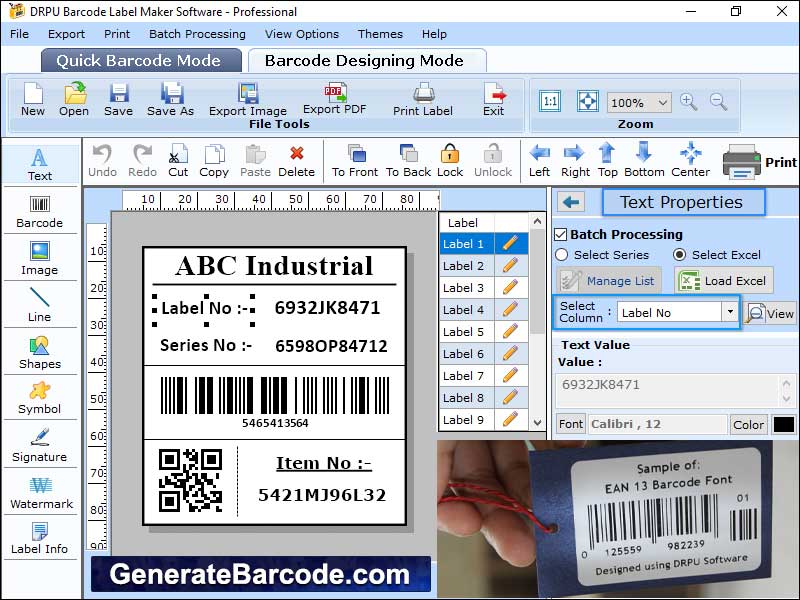This screenshot has width=800, height=600.
Task: Open the Batch Processing menu
Action: point(197,34)
